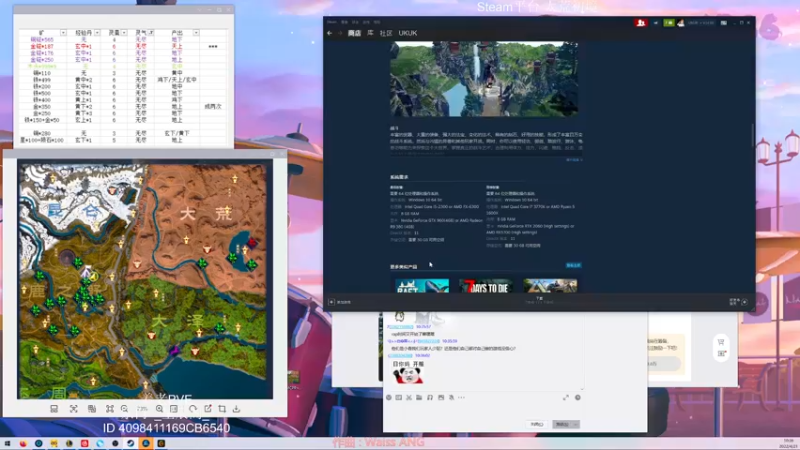The image size is (800, 450).
Task: Open chat history clock icon
Action: pyautogui.click(x=578, y=397)
